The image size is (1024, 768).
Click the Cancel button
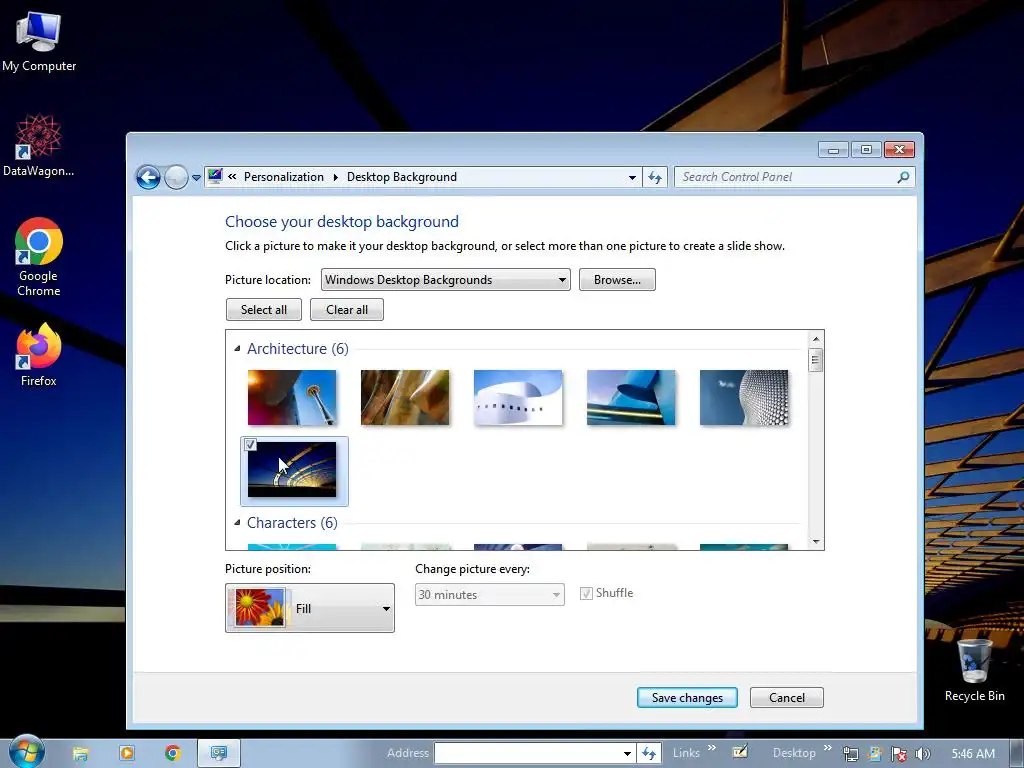point(786,697)
